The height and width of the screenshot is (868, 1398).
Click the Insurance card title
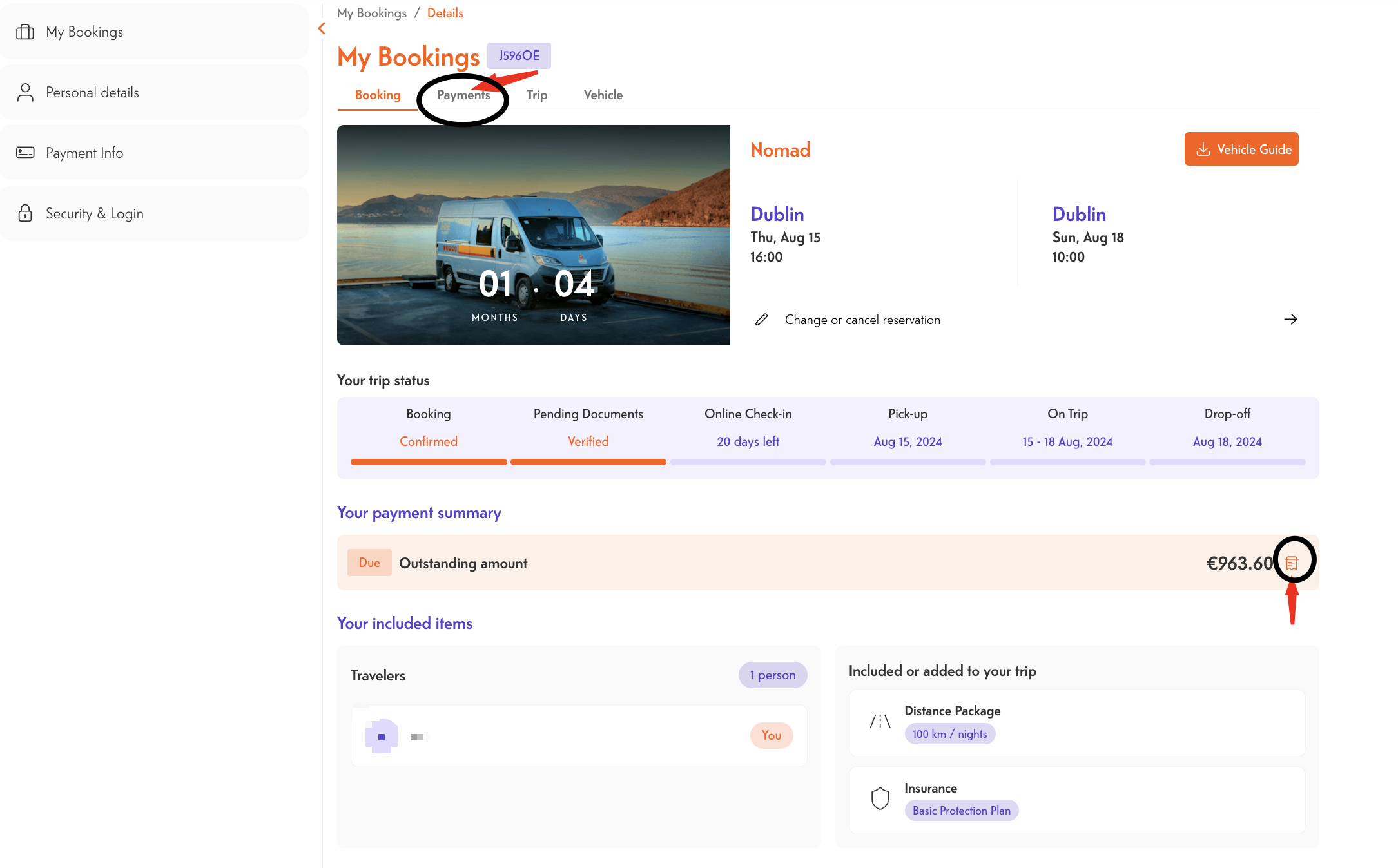(931, 789)
